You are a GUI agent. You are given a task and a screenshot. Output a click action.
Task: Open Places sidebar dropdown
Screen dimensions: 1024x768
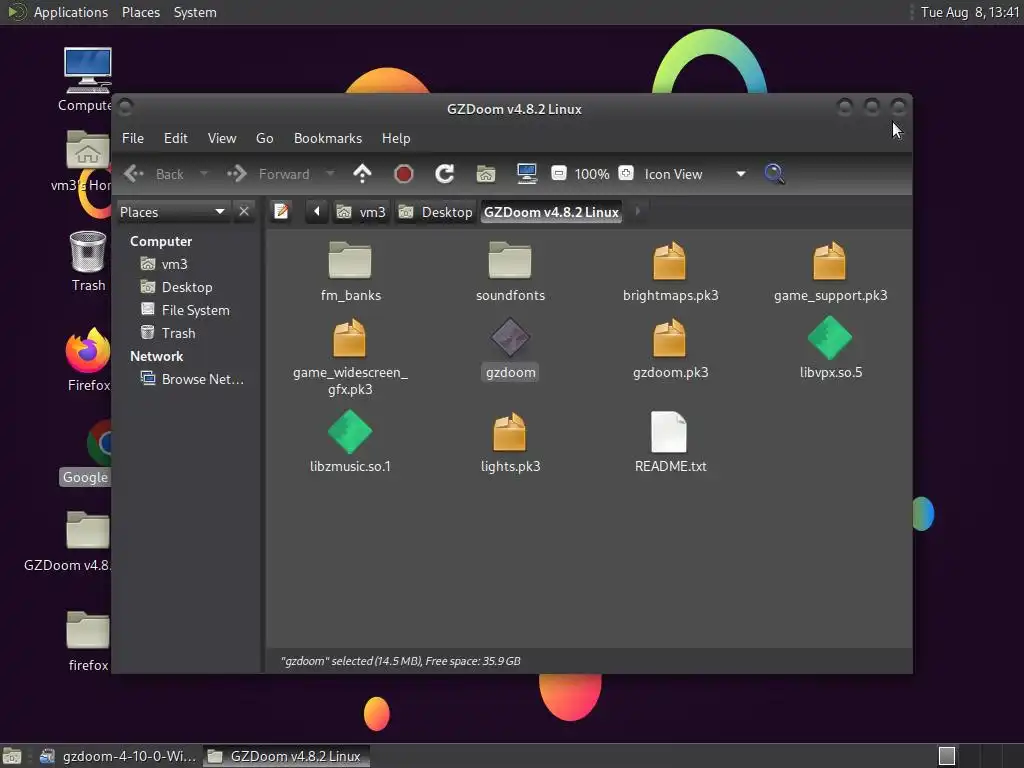pyautogui.click(x=173, y=212)
